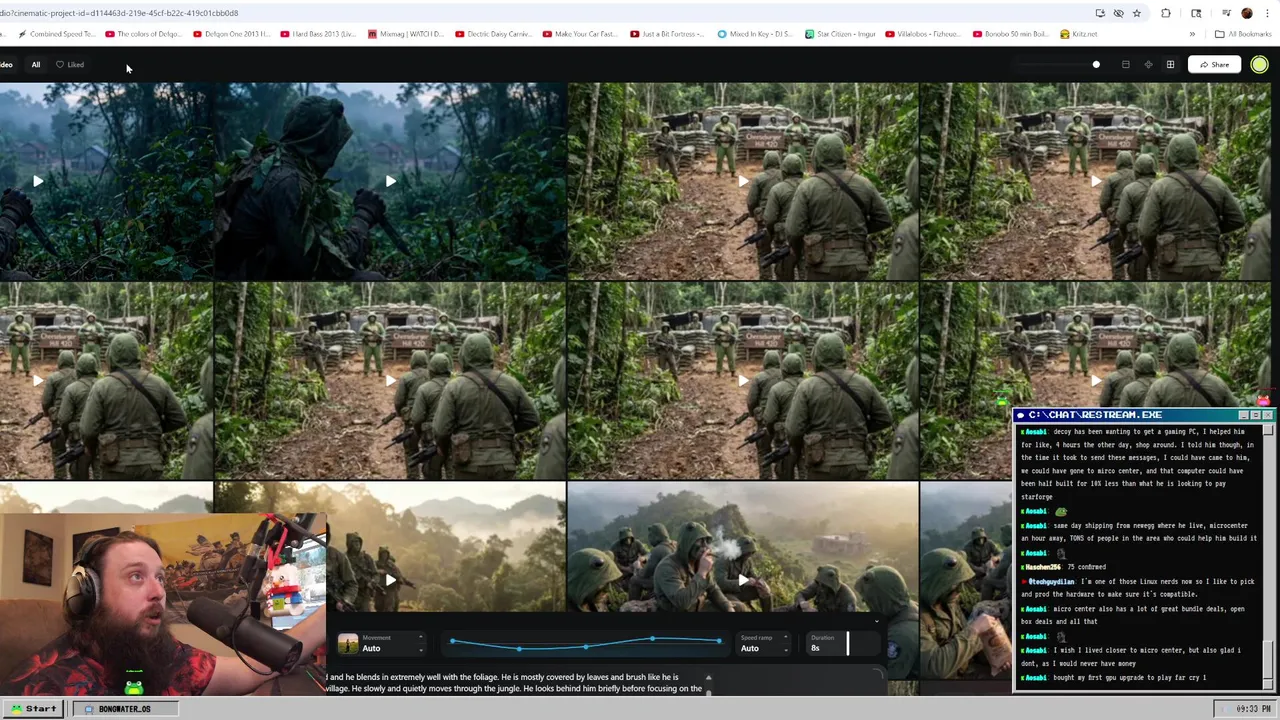This screenshot has width=1280, height=720.
Task: Open the Chrome three-dot menu
Action: [x=1266, y=13]
